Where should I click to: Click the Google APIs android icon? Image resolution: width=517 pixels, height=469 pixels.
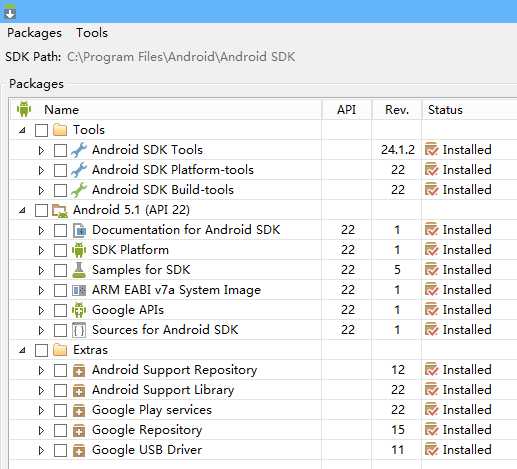click(79, 310)
